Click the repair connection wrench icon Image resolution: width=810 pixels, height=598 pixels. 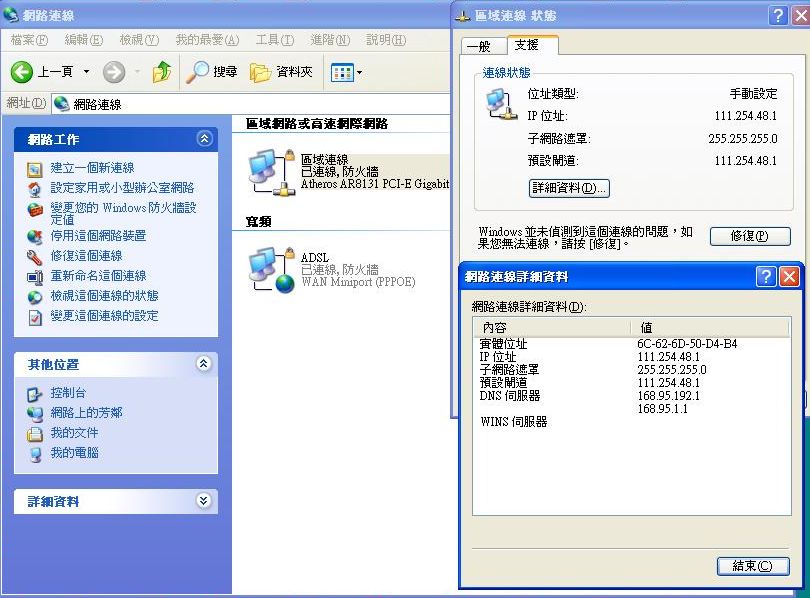35,257
